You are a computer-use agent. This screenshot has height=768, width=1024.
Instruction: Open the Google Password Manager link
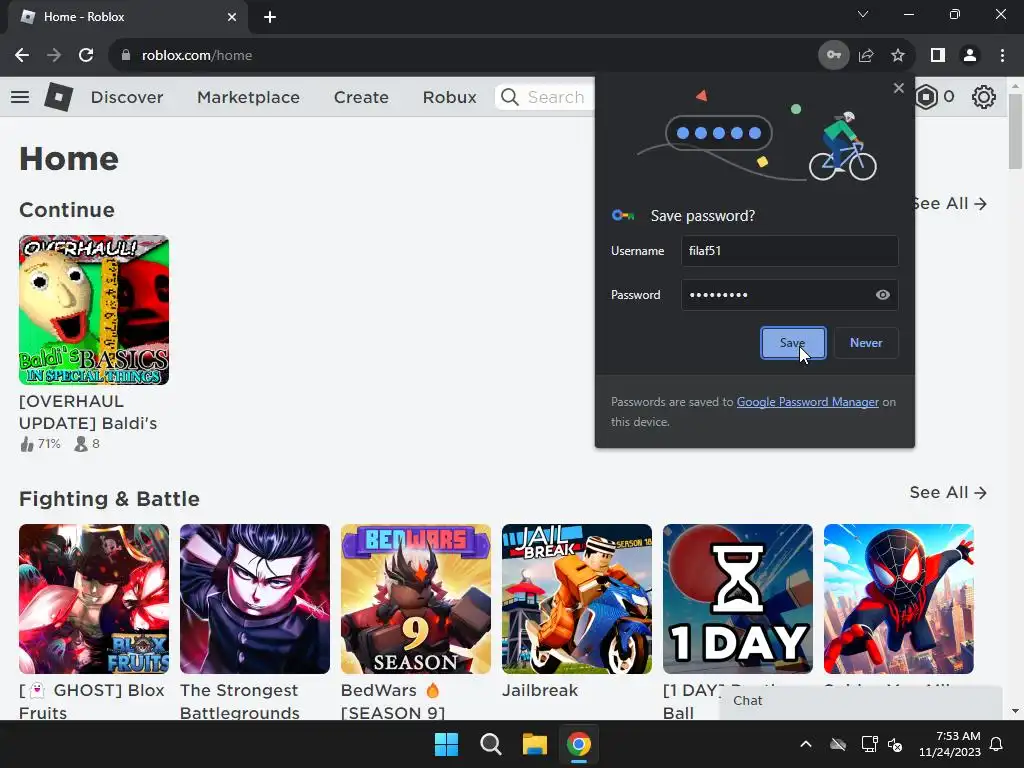tap(807, 402)
